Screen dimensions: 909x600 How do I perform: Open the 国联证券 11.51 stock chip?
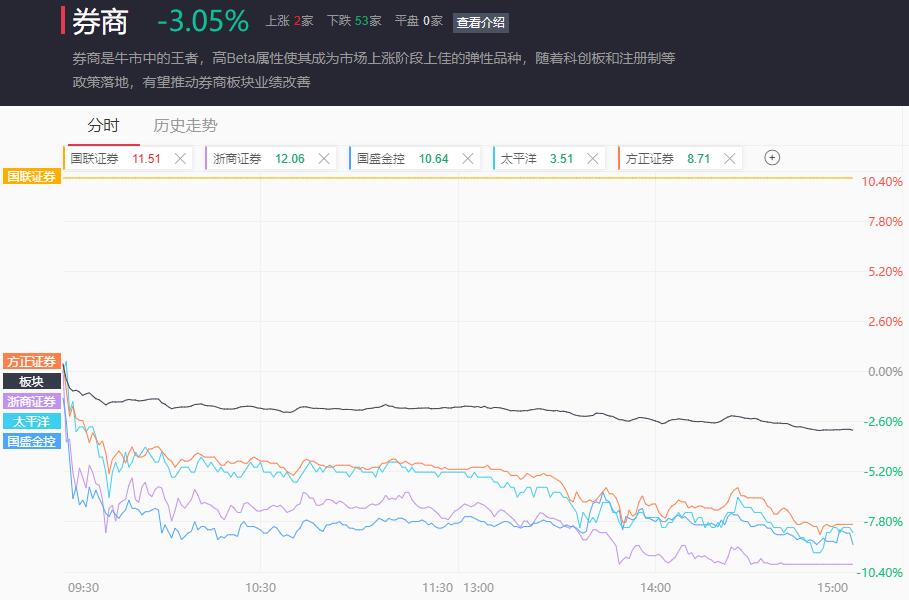(116, 158)
